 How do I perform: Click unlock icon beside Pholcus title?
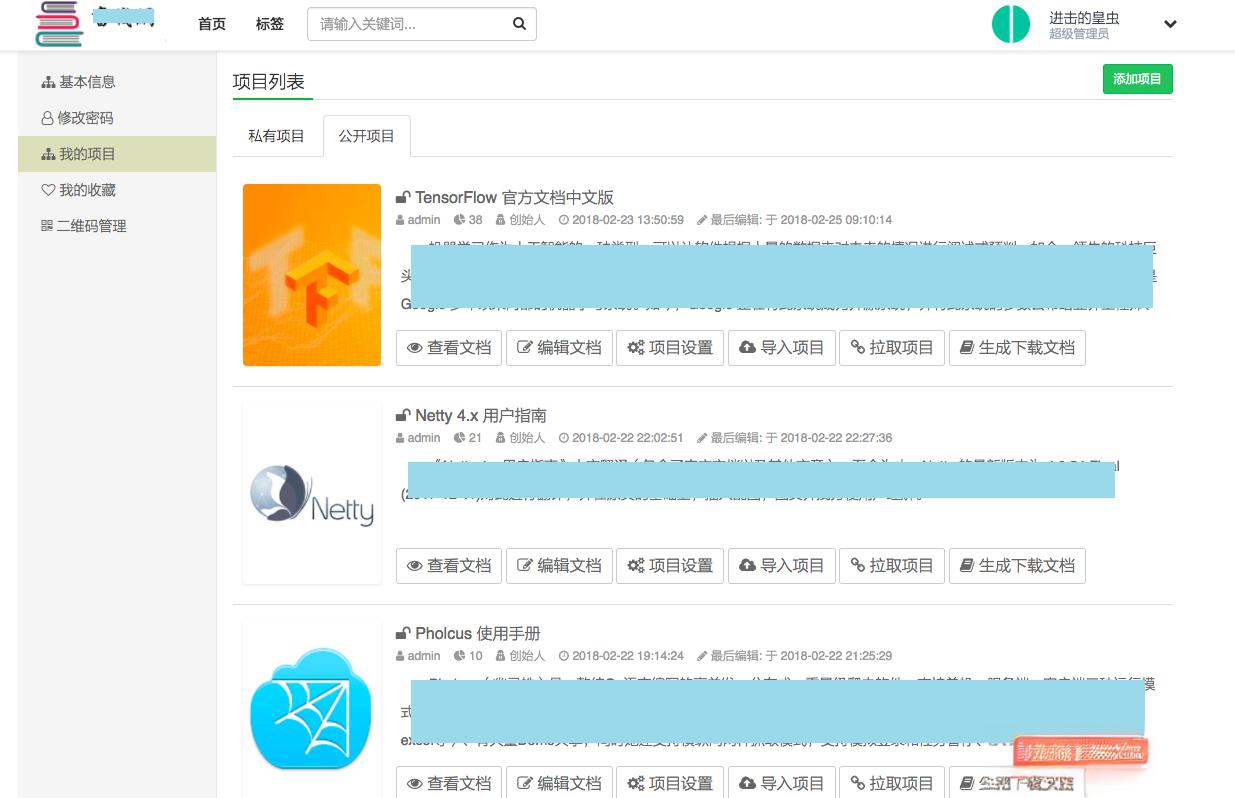(x=403, y=634)
